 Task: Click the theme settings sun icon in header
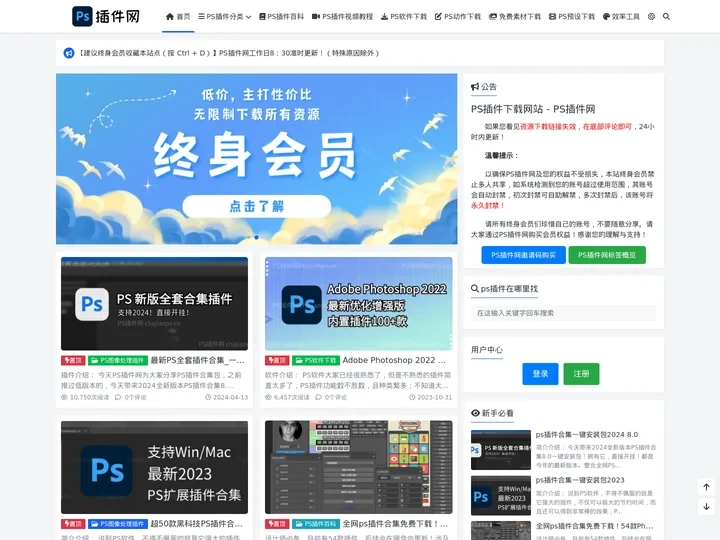(651, 17)
